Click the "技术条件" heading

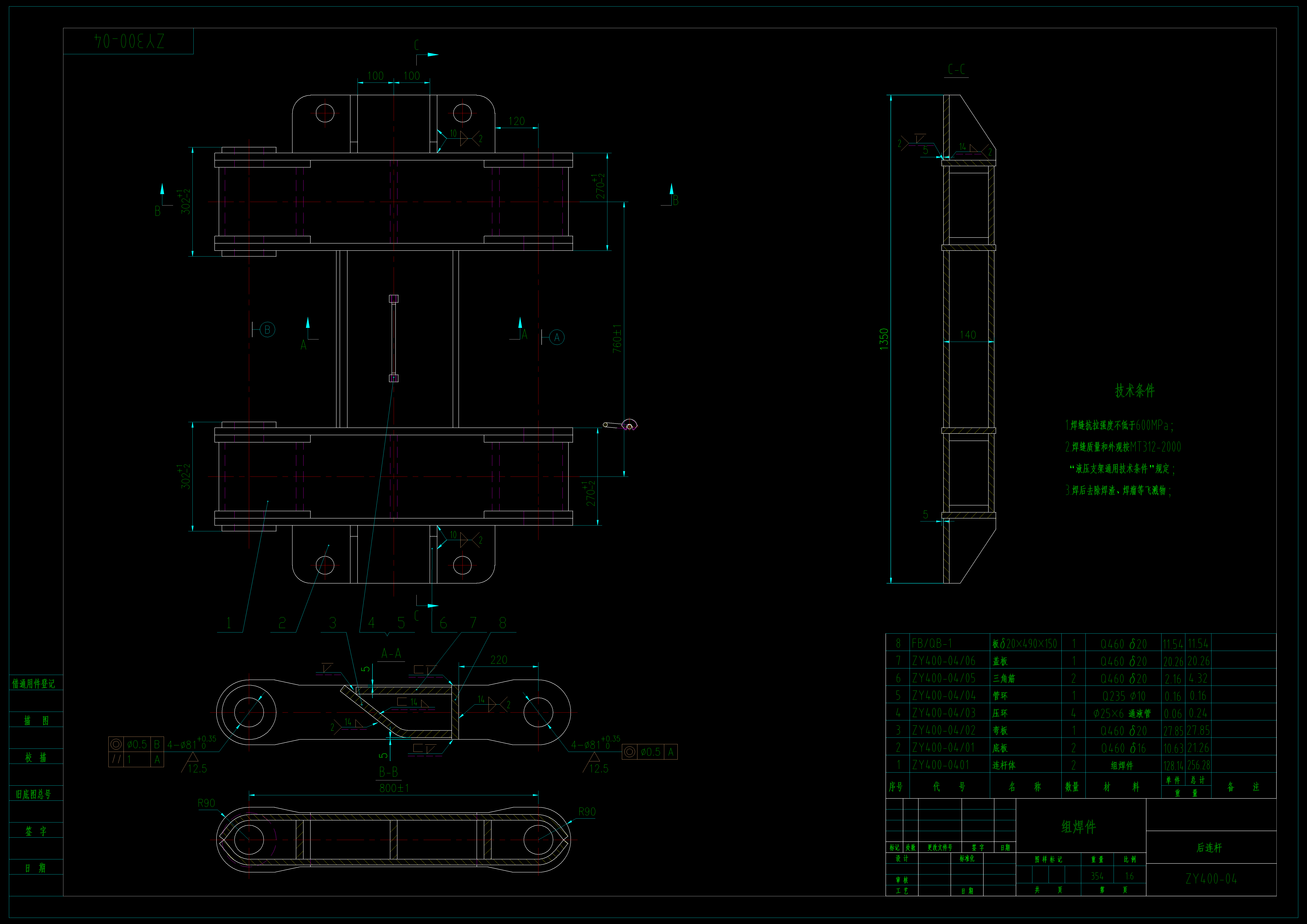(x=1134, y=390)
